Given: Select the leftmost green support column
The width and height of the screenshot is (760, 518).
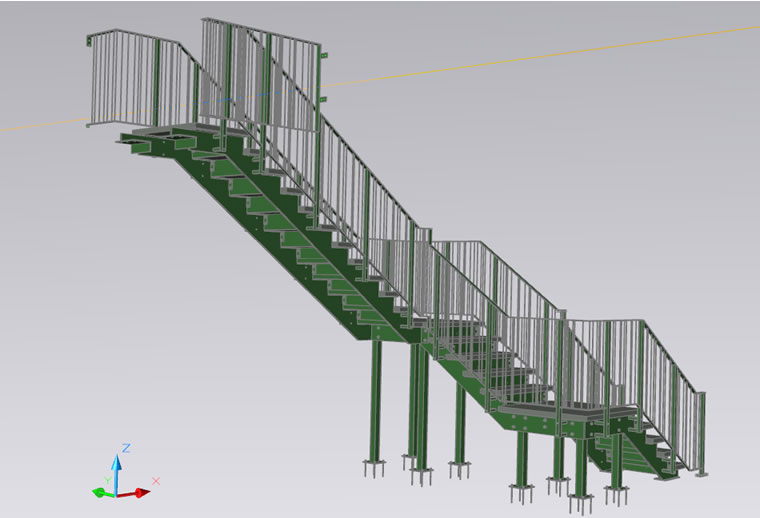Looking at the screenshot, I should [x=376, y=402].
